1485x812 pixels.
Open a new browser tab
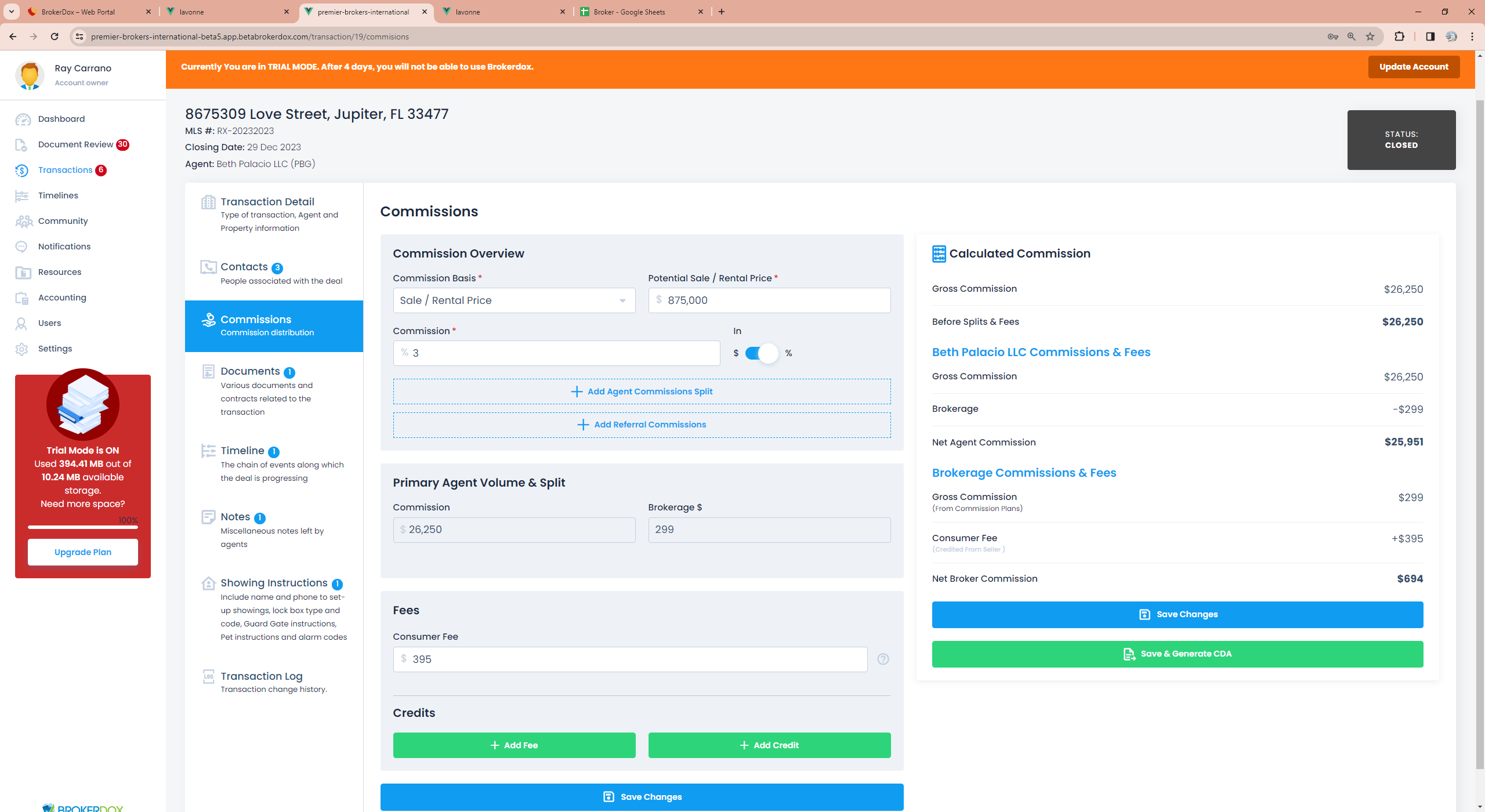tap(722, 12)
